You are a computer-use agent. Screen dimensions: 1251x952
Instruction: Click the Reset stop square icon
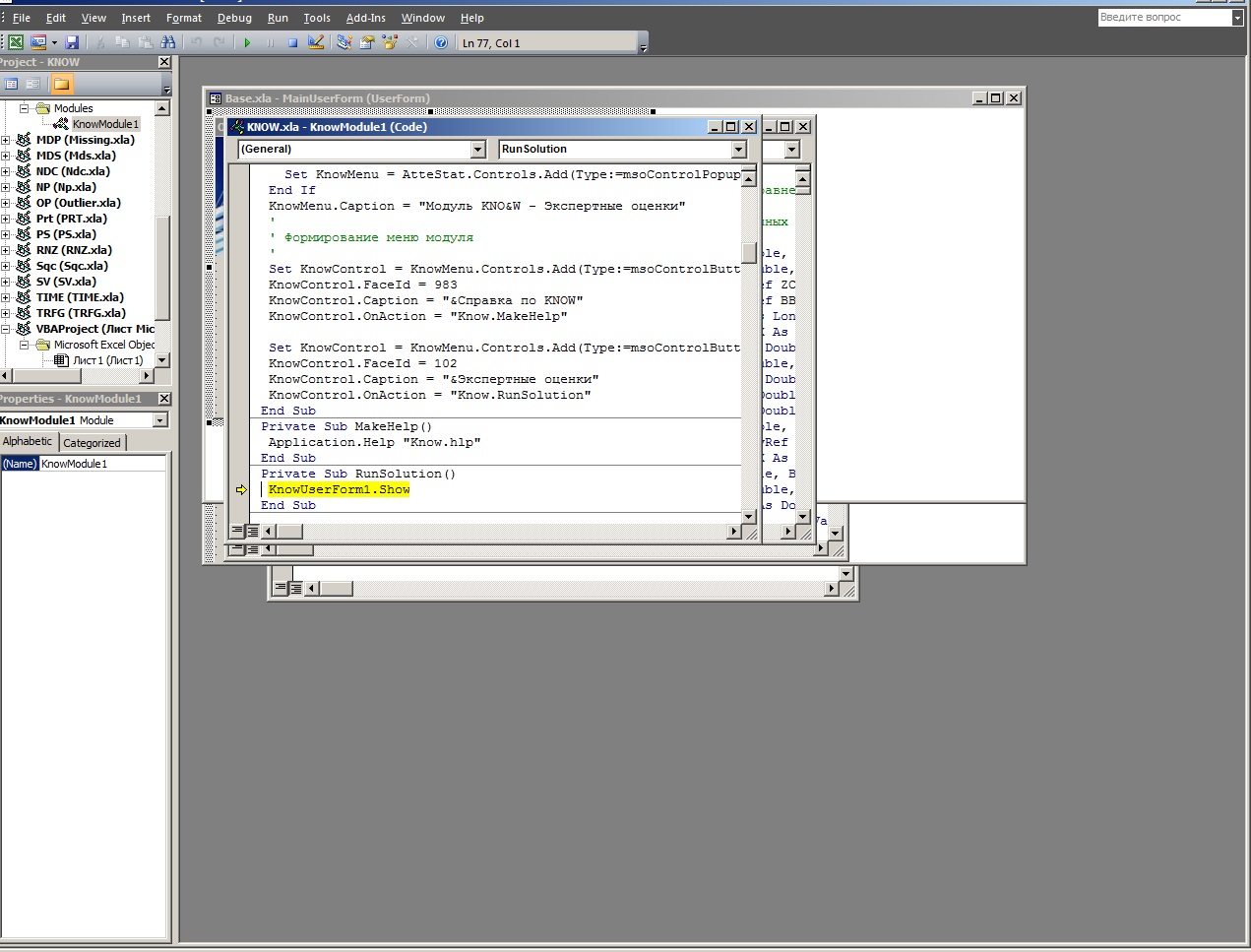tap(292, 42)
